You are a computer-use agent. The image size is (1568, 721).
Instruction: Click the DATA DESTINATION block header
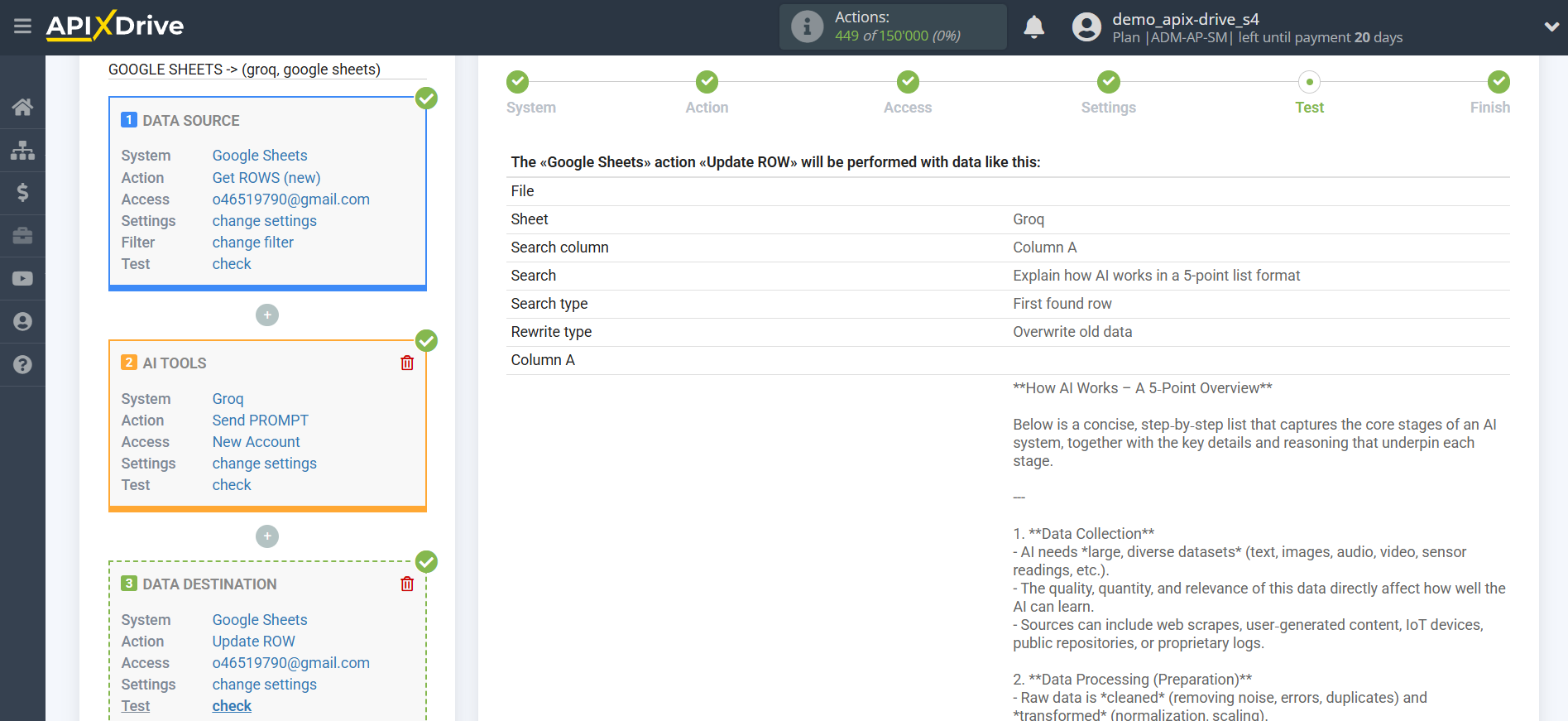pyautogui.click(x=210, y=584)
